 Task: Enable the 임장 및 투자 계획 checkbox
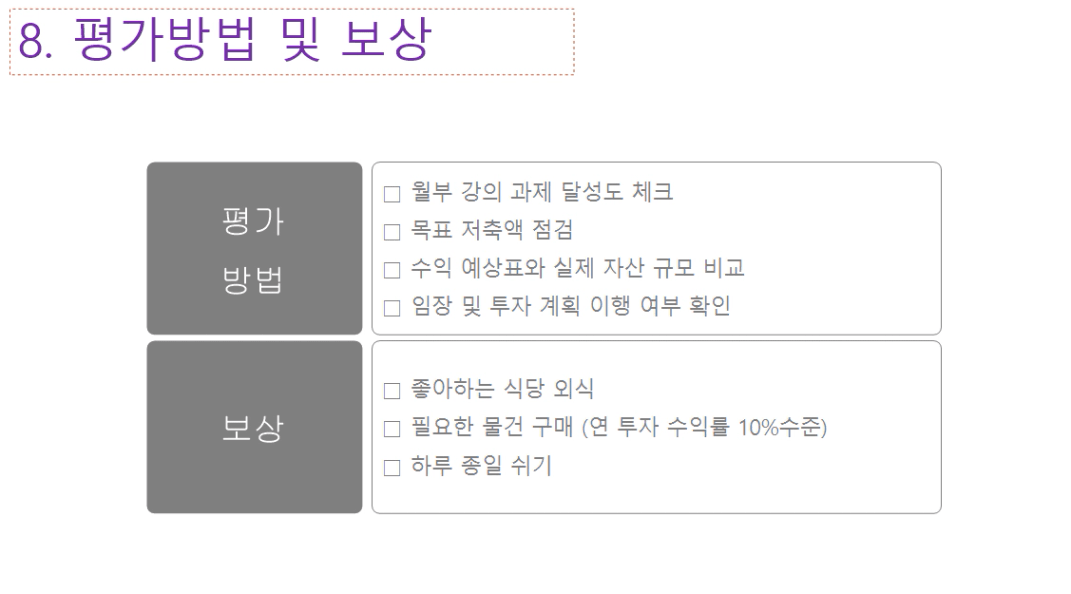coord(392,308)
